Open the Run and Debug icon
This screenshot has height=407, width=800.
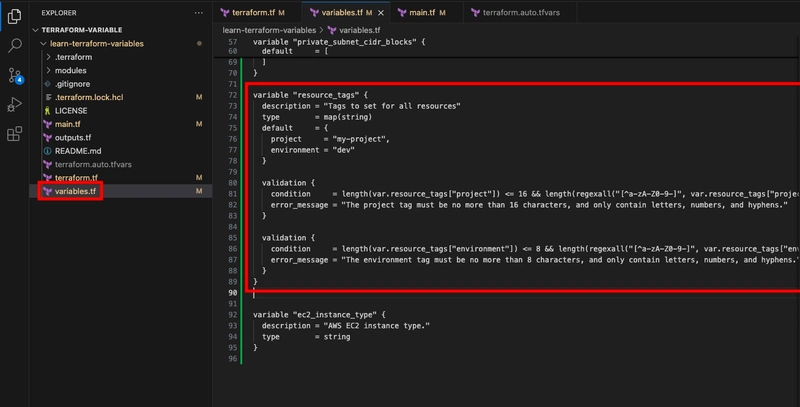click(14, 105)
